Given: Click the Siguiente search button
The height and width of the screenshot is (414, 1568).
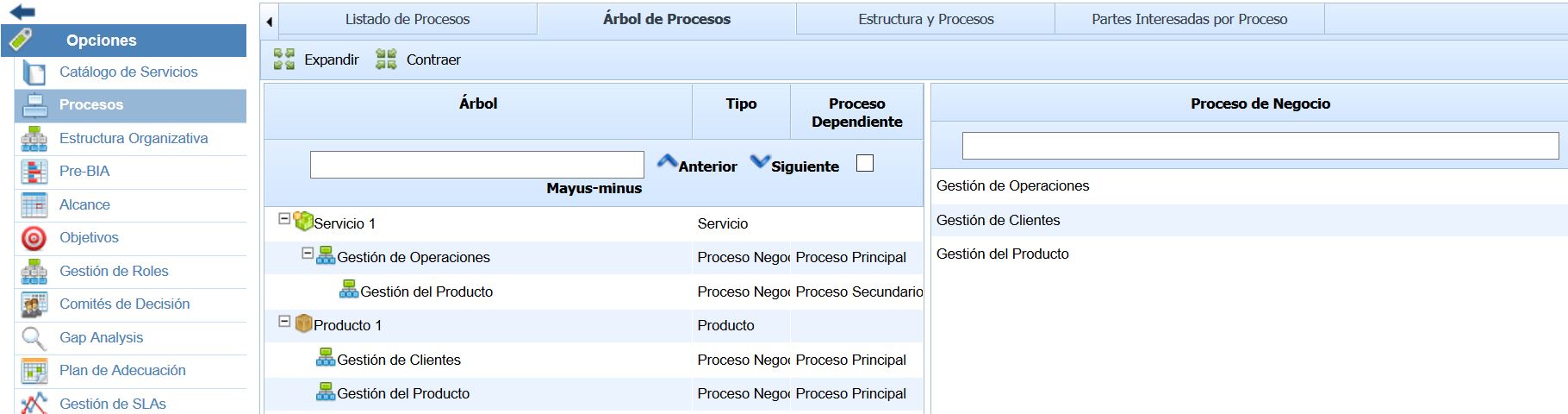Looking at the screenshot, I should point(794,165).
